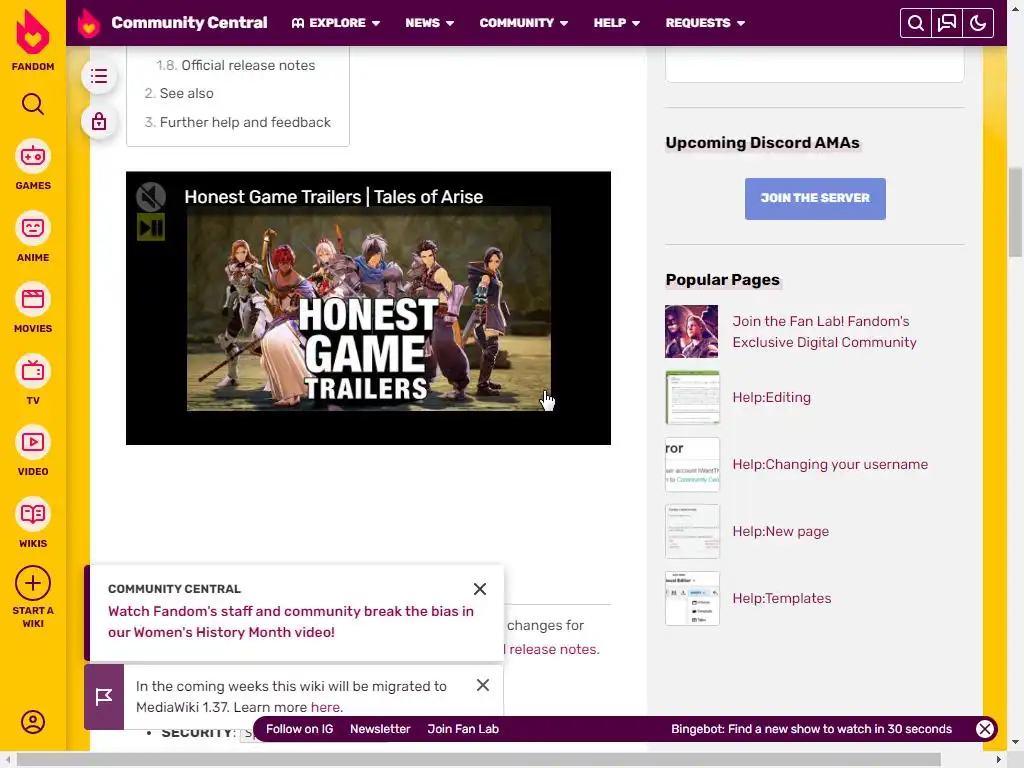1024x768 pixels.
Task: Click Follow on IG link
Action: (299, 729)
